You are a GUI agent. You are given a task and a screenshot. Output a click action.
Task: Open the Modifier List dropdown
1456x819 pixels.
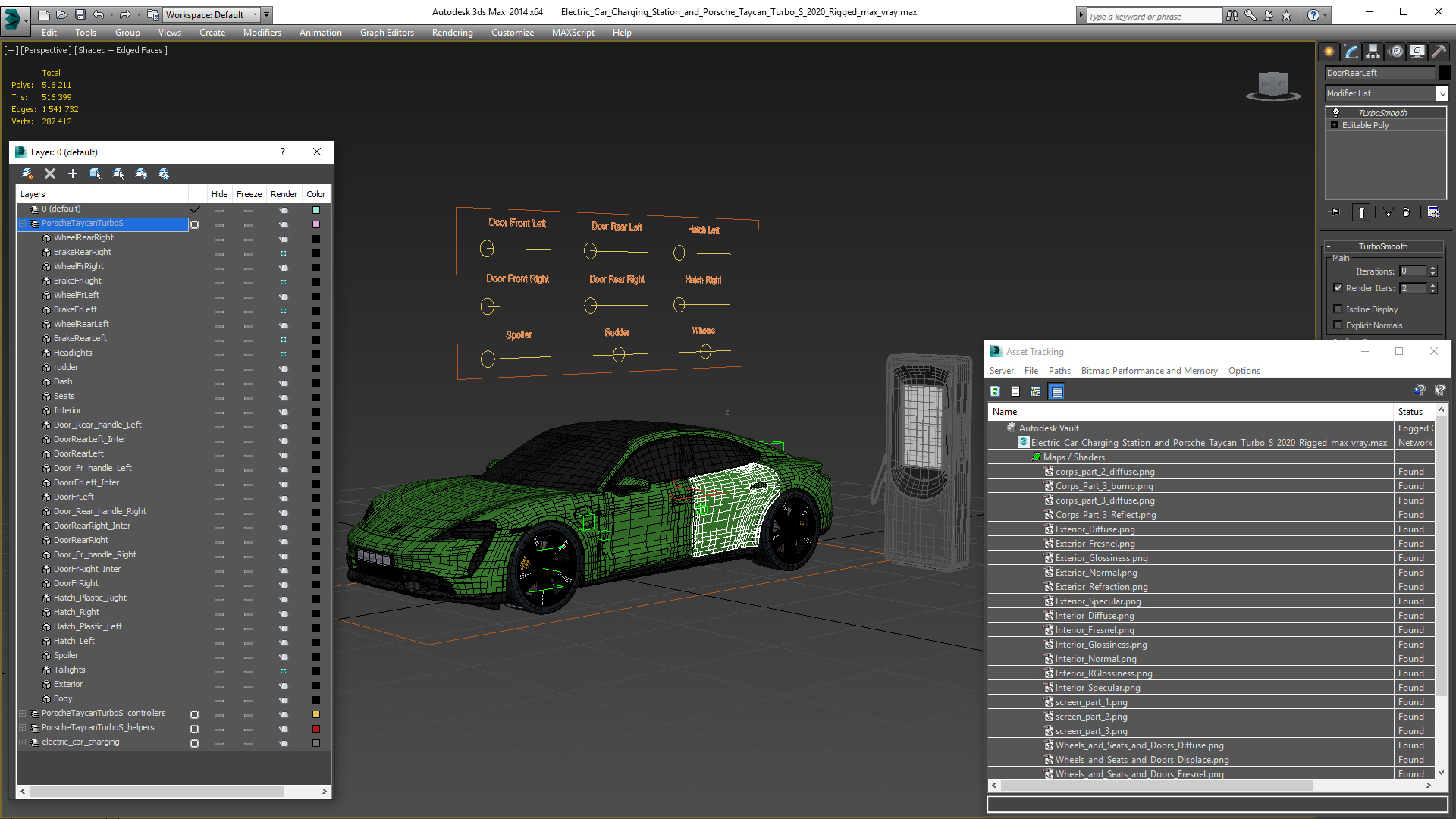click(x=1442, y=93)
